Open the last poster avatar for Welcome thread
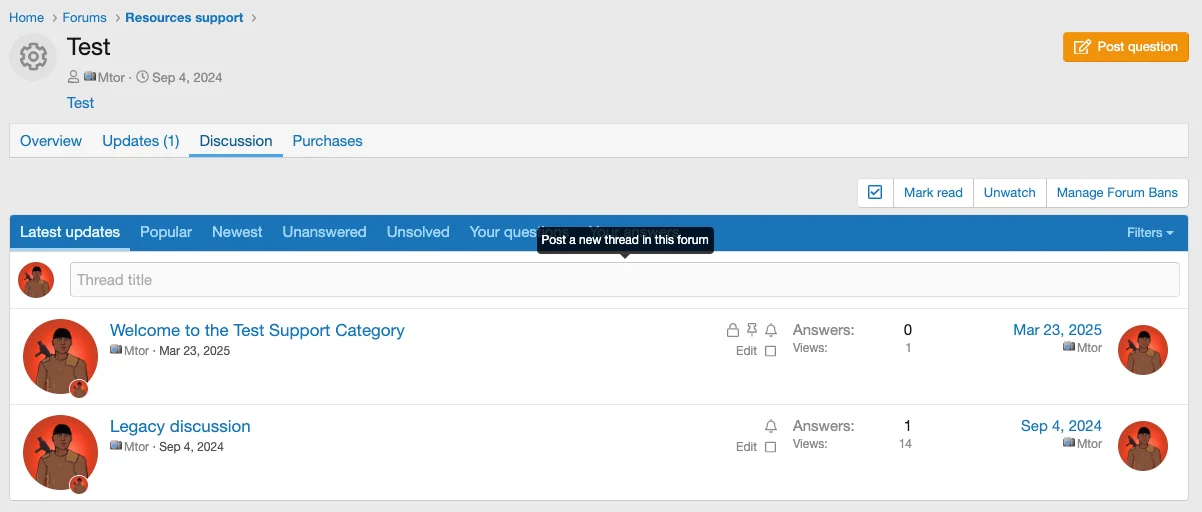Image resolution: width=1202 pixels, height=512 pixels. click(x=1142, y=350)
